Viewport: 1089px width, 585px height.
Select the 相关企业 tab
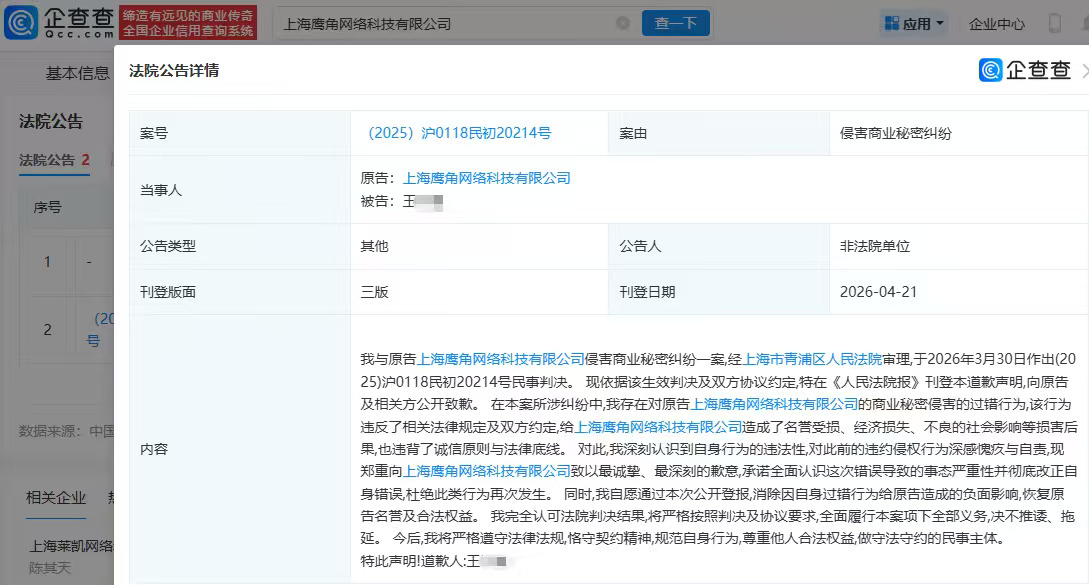[x=56, y=498]
